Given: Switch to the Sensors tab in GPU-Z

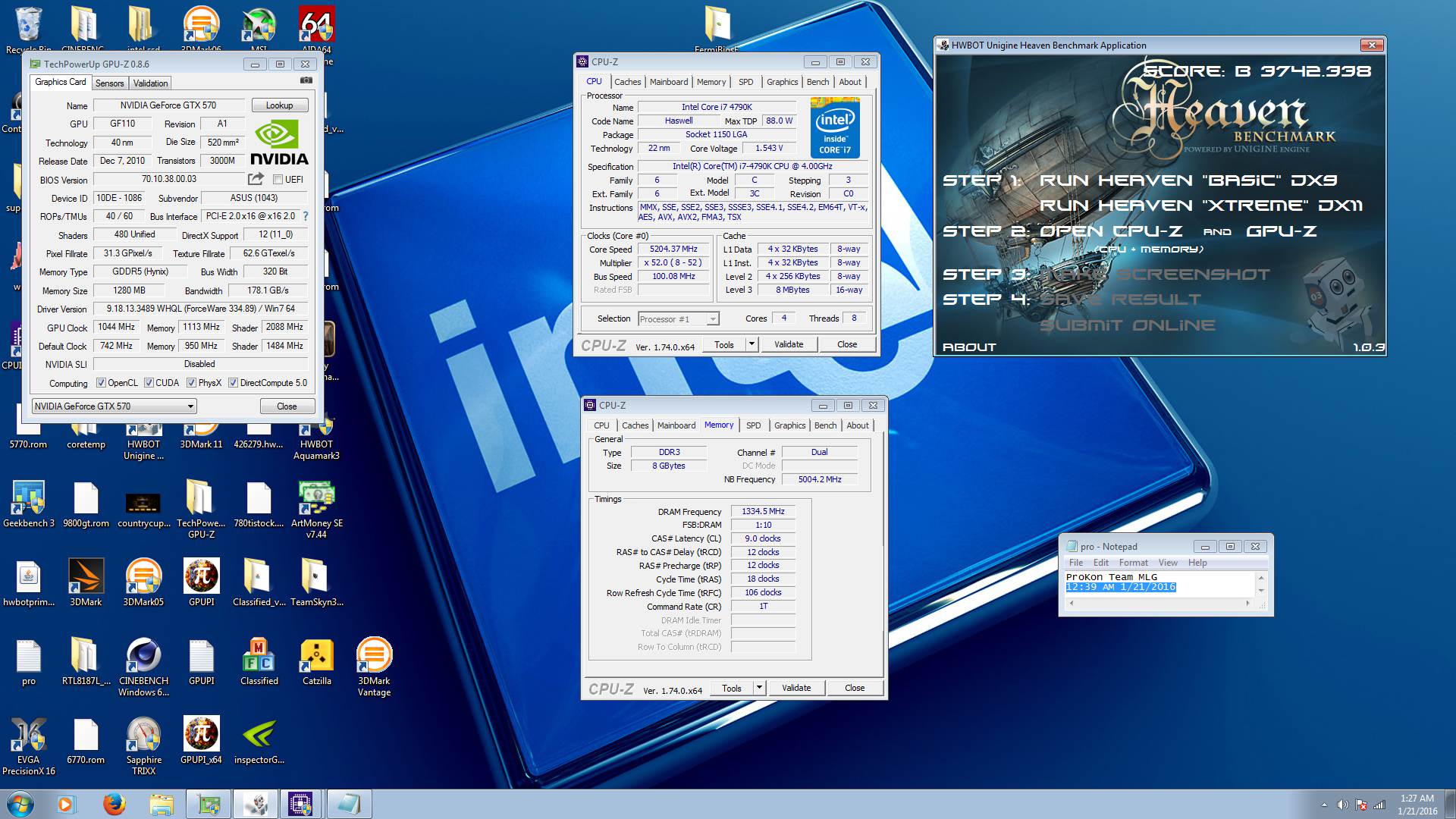Looking at the screenshot, I should click(110, 83).
